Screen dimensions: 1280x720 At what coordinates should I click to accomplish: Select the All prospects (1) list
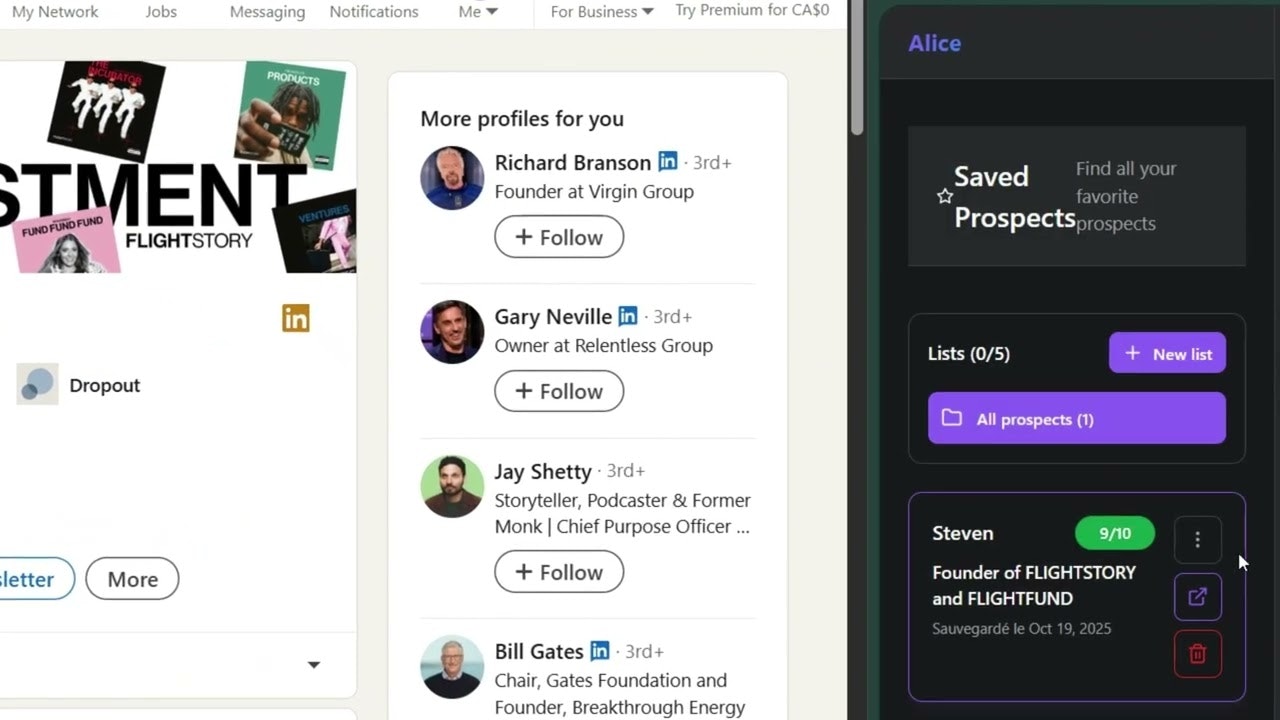click(x=1077, y=418)
